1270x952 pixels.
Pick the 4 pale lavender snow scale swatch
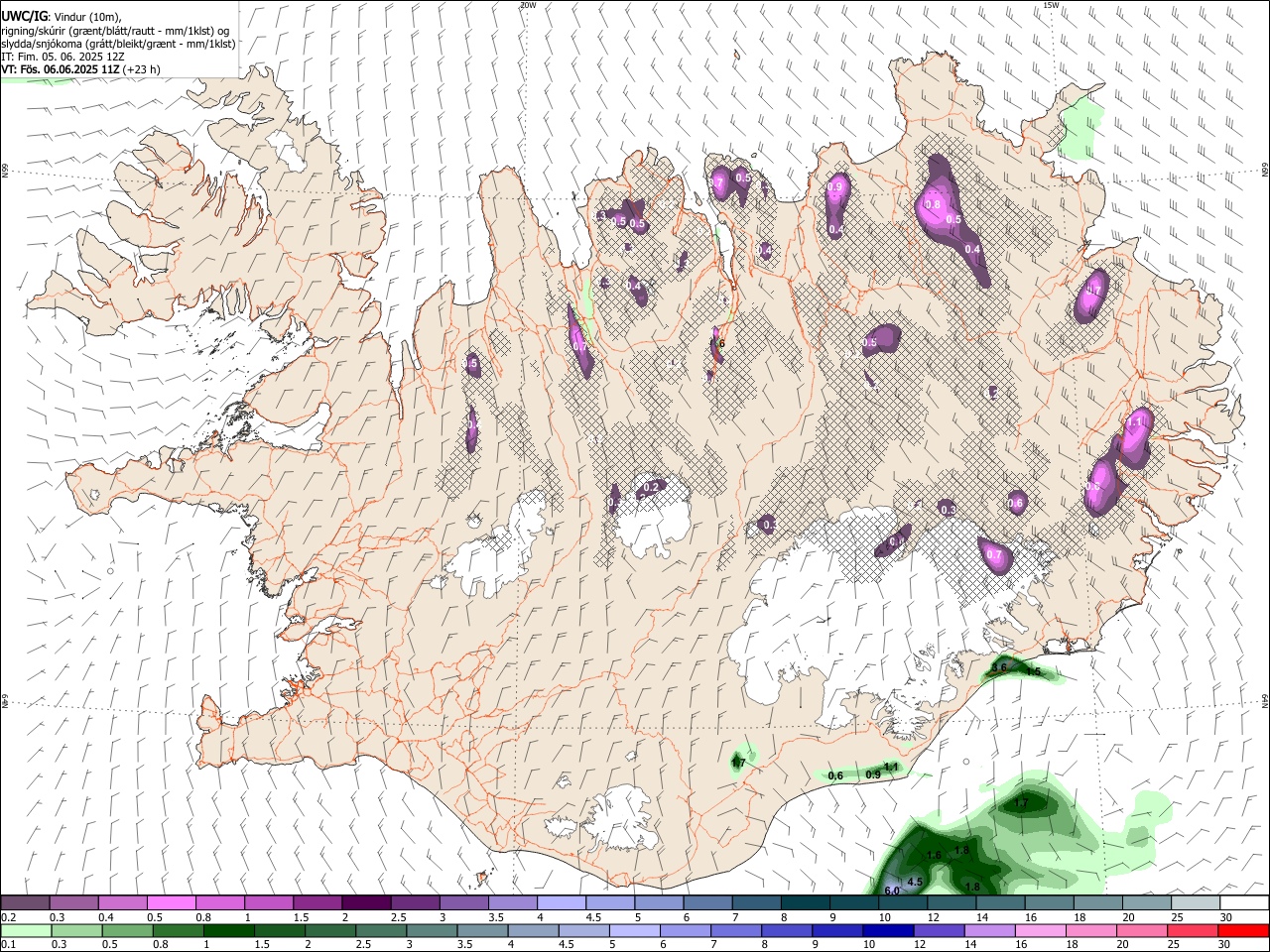coord(561,903)
